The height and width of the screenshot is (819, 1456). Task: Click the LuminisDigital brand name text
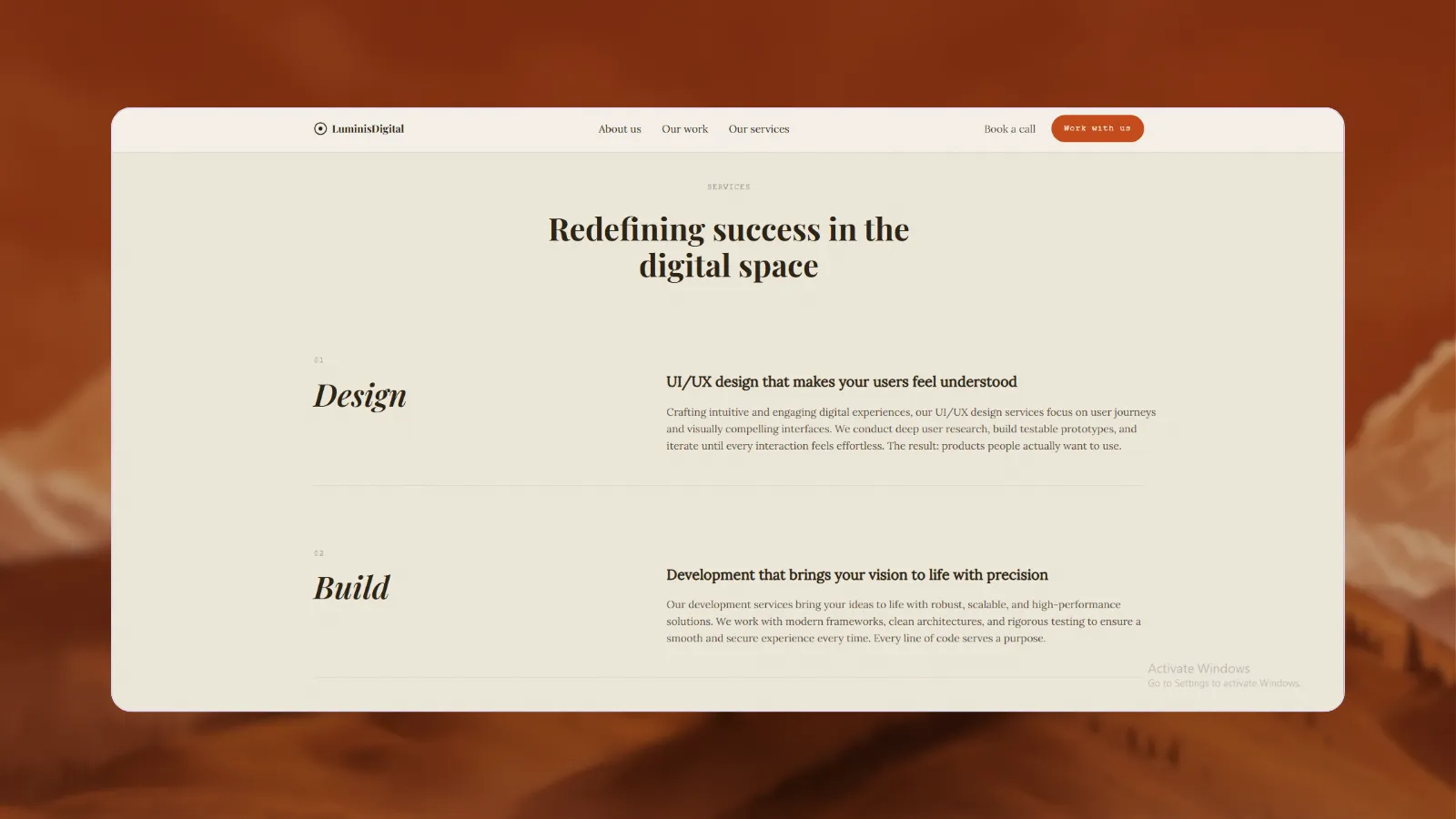click(x=367, y=128)
